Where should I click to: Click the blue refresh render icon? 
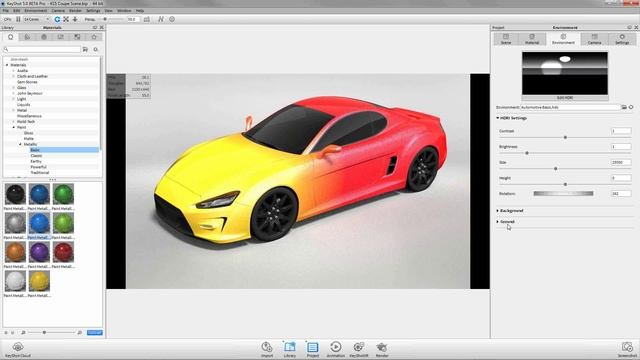coord(57,19)
